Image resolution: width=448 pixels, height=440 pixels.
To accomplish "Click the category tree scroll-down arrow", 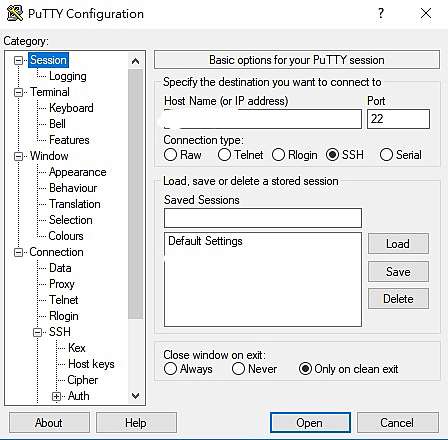I will tap(135, 396).
